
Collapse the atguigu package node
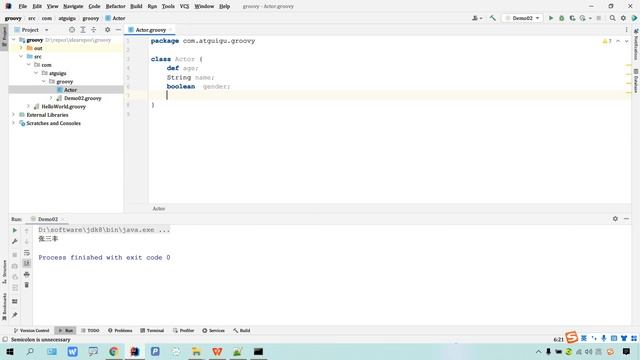(x=36, y=73)
